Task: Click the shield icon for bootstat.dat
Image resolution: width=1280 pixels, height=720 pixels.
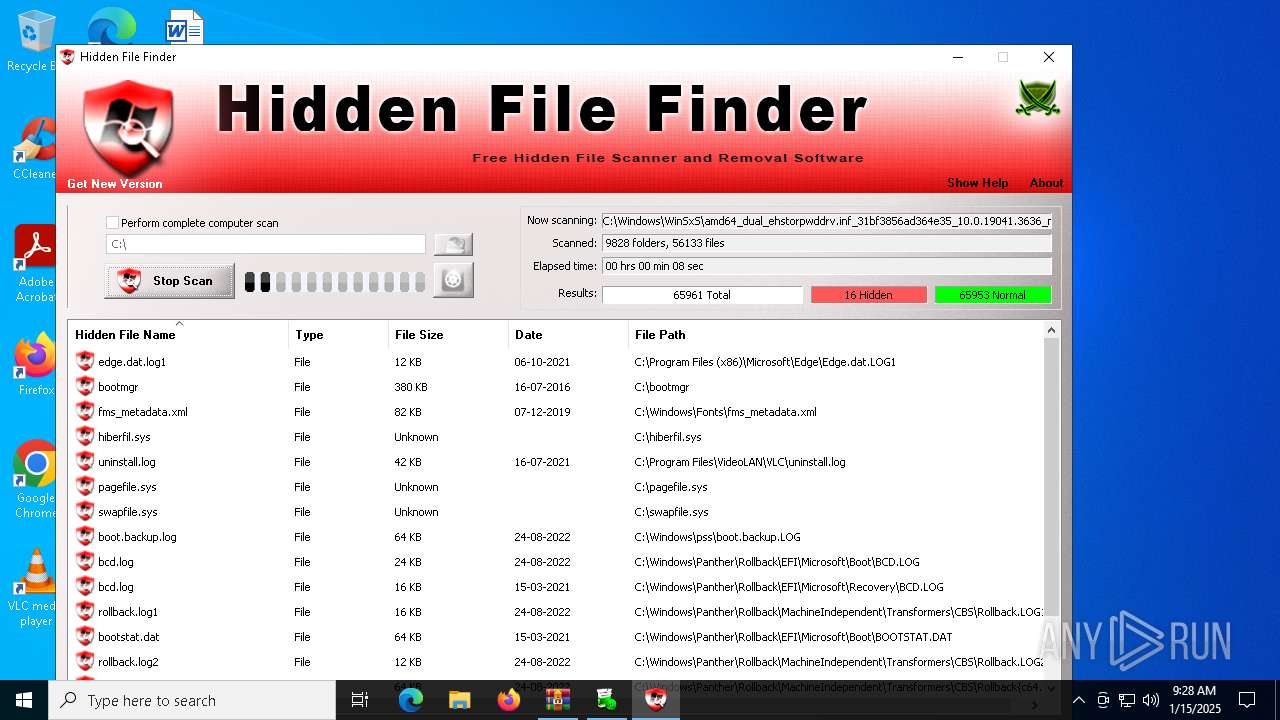Action: [x=85, y=637]
